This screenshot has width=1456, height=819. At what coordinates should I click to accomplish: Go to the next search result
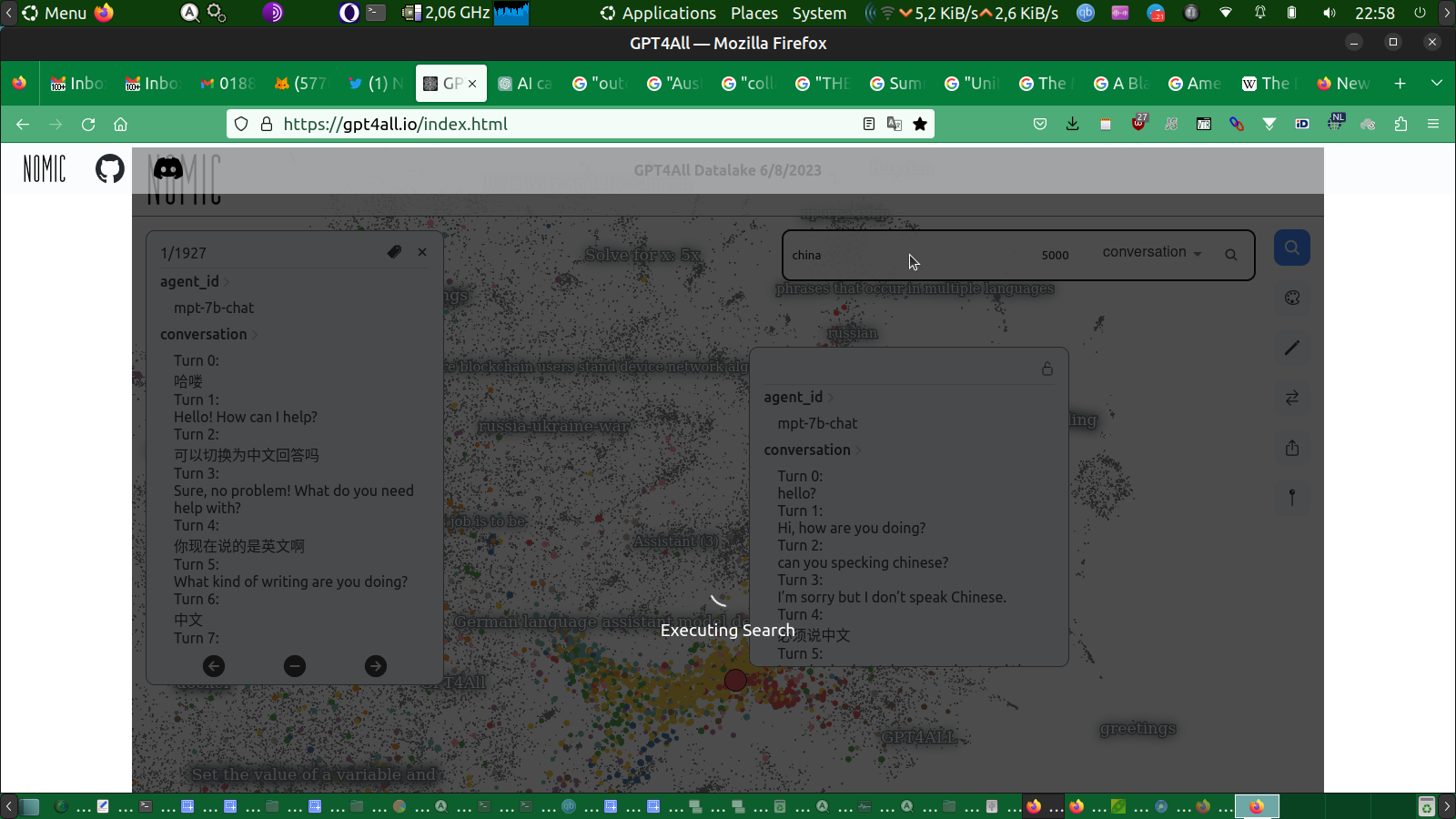[376, 666]
